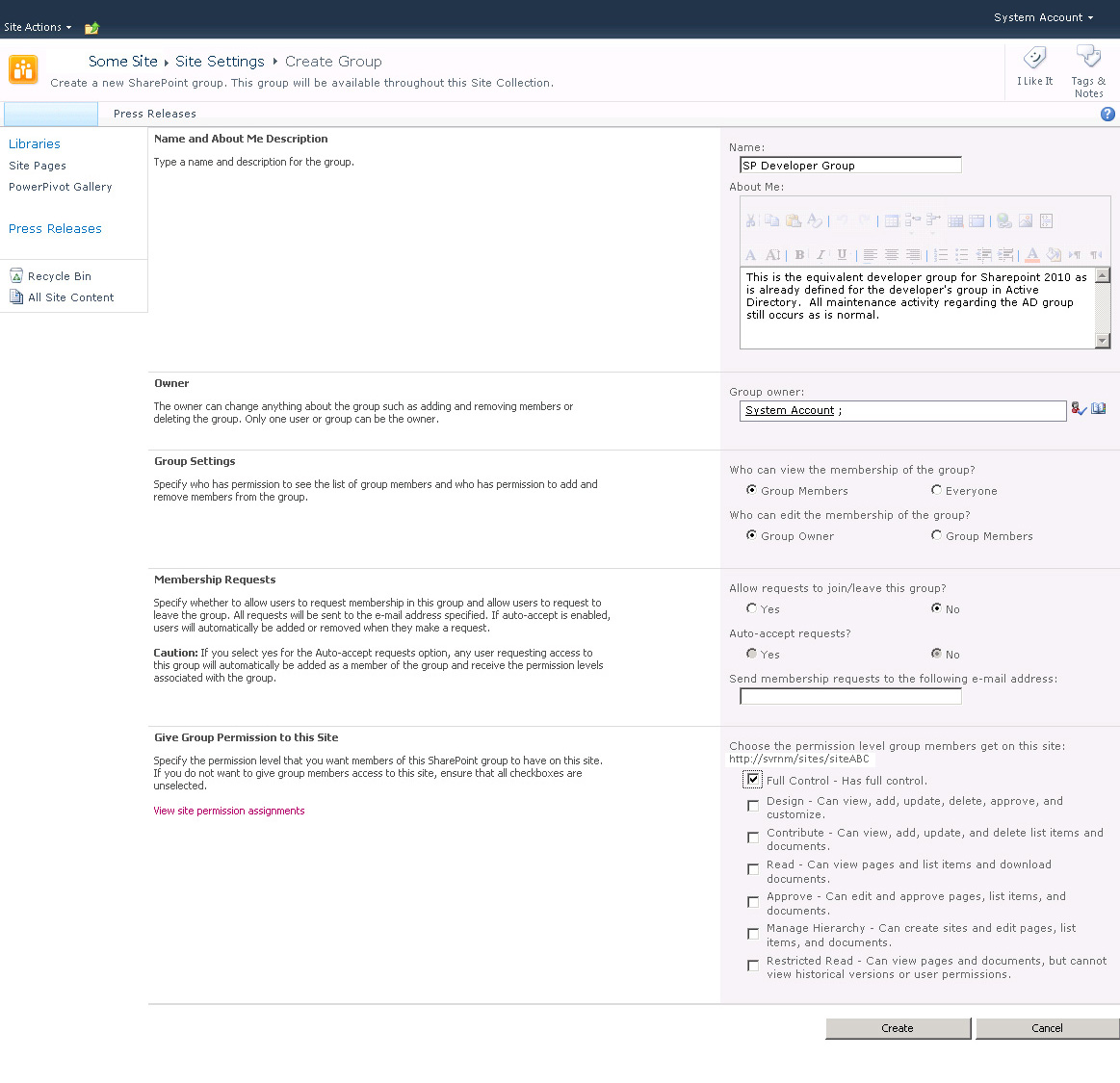Click the Insert Table icon
1120x1083 pixels.
892,219
